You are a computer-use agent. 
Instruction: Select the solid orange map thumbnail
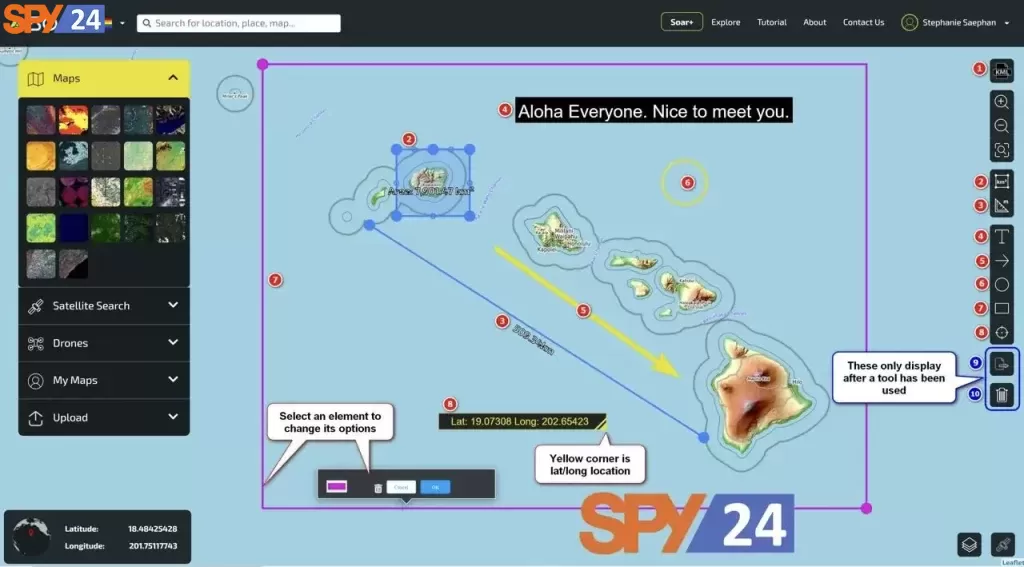click(40, 156)
